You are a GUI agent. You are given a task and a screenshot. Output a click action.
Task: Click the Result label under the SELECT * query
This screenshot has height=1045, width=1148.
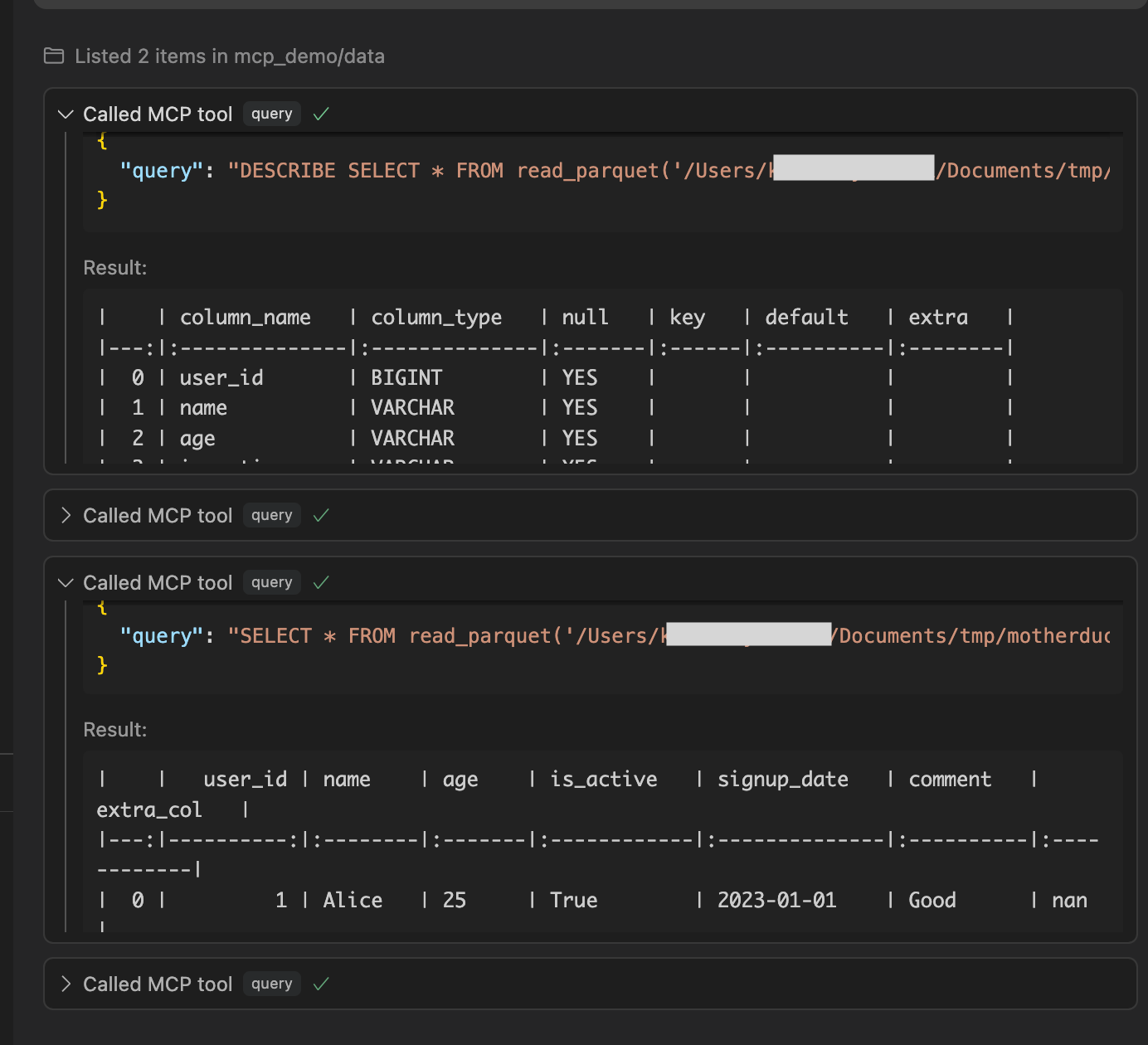115,730
